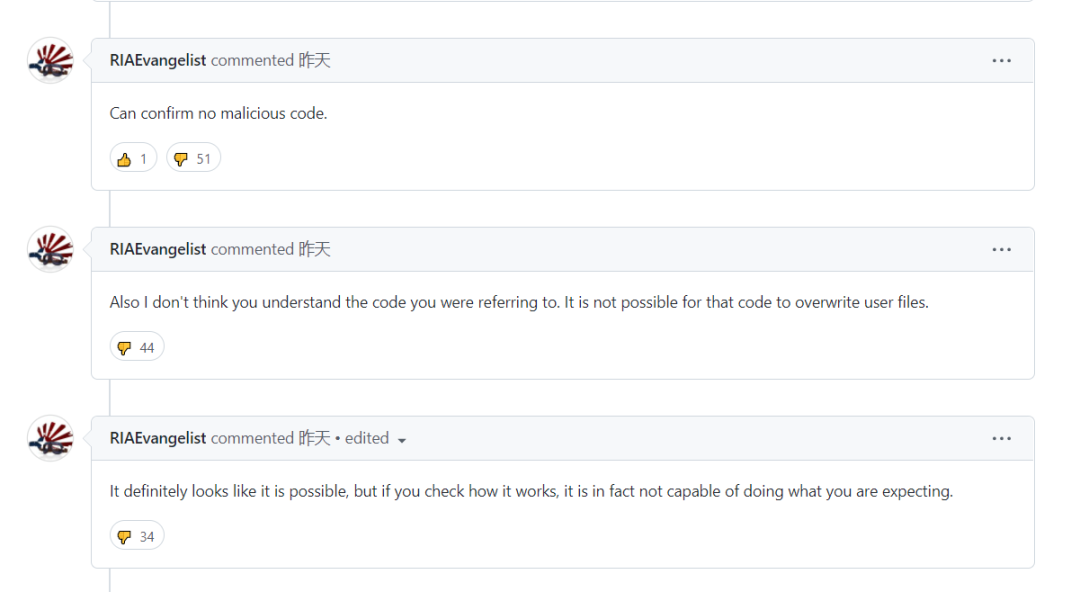This screenshot has width=1080, height=592.
Task: Open RIAEvangelist profile from first comment header
Action: coord(158,60)
